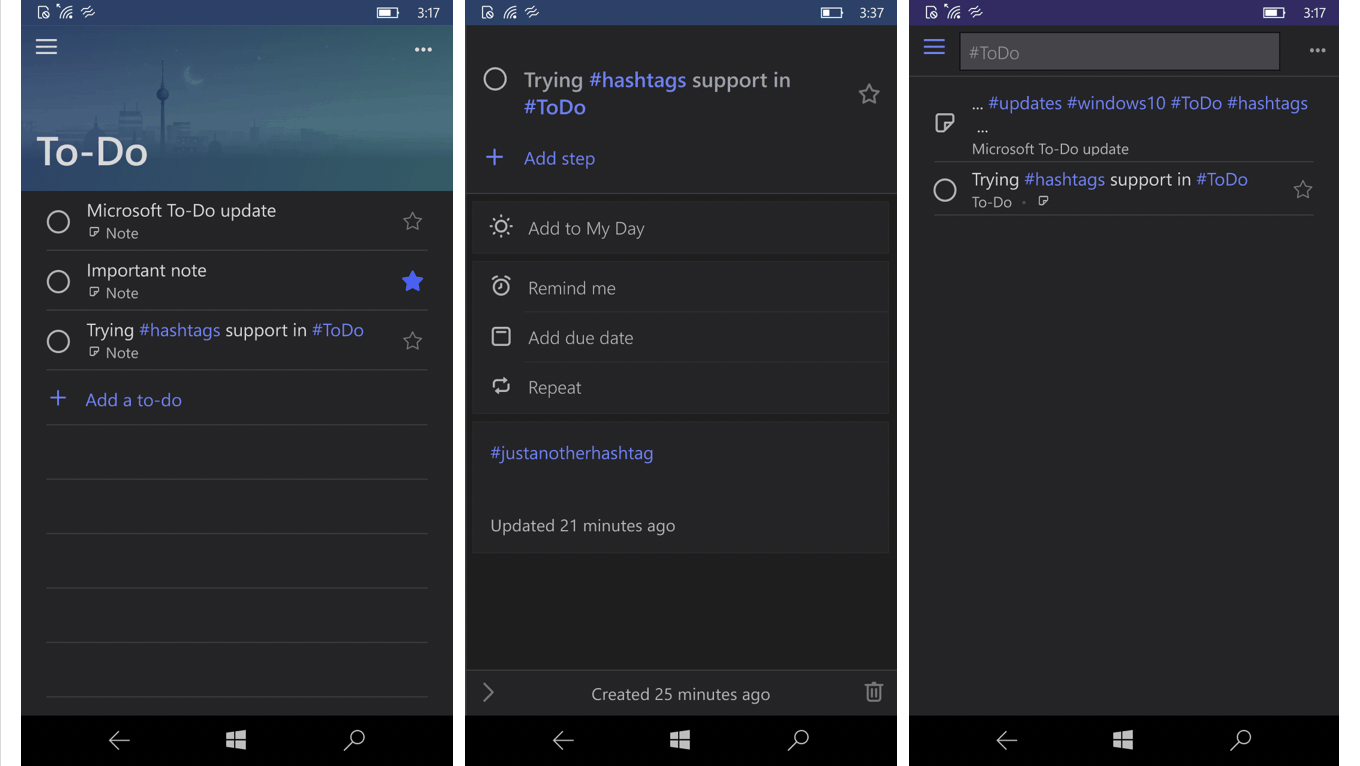Click #hashtags in search results task title
Screen dimensions: 1360x766
click(x=1065, y=180)
